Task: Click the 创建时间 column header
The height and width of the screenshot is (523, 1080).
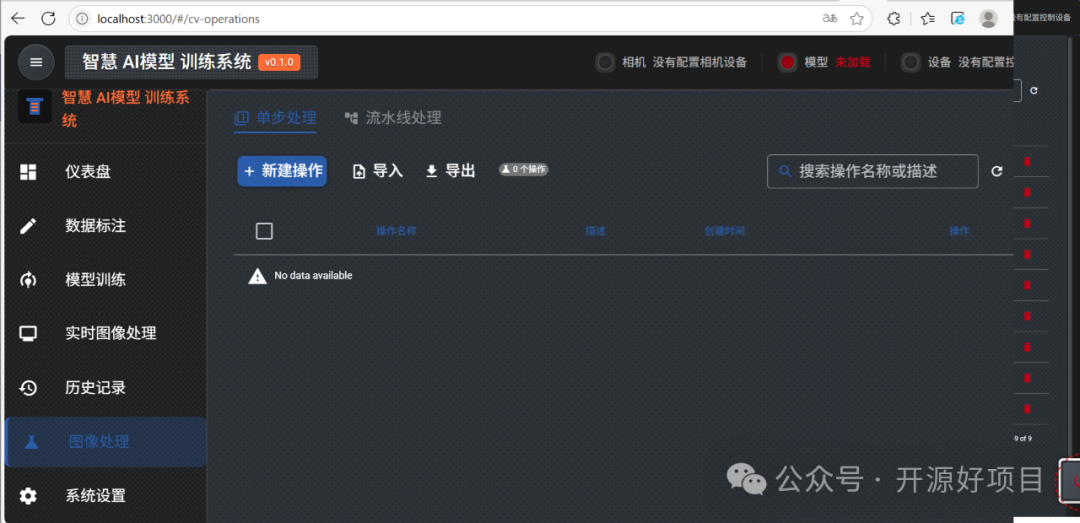Action: (724, 231)
